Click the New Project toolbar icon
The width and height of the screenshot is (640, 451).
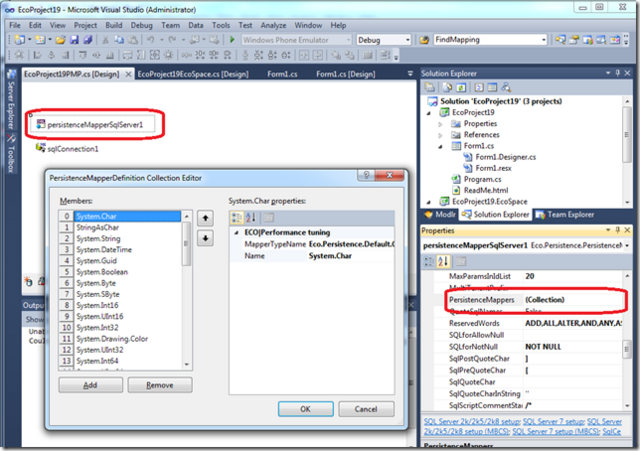(19, 40)
